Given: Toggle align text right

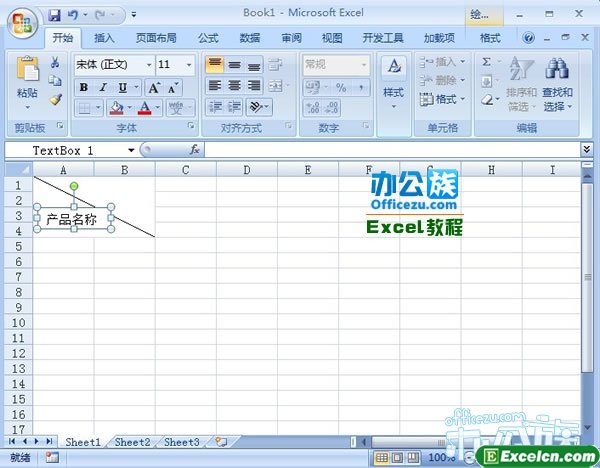Looking at the screenshot, I should click(254, 85).
